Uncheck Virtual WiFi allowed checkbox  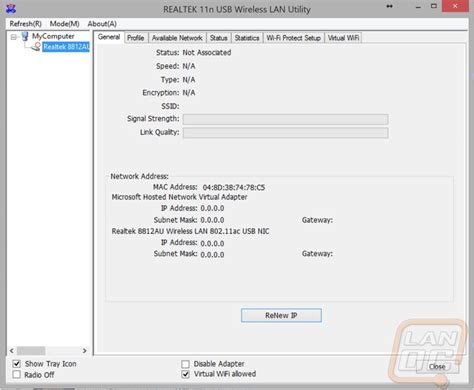coord(185,374)
